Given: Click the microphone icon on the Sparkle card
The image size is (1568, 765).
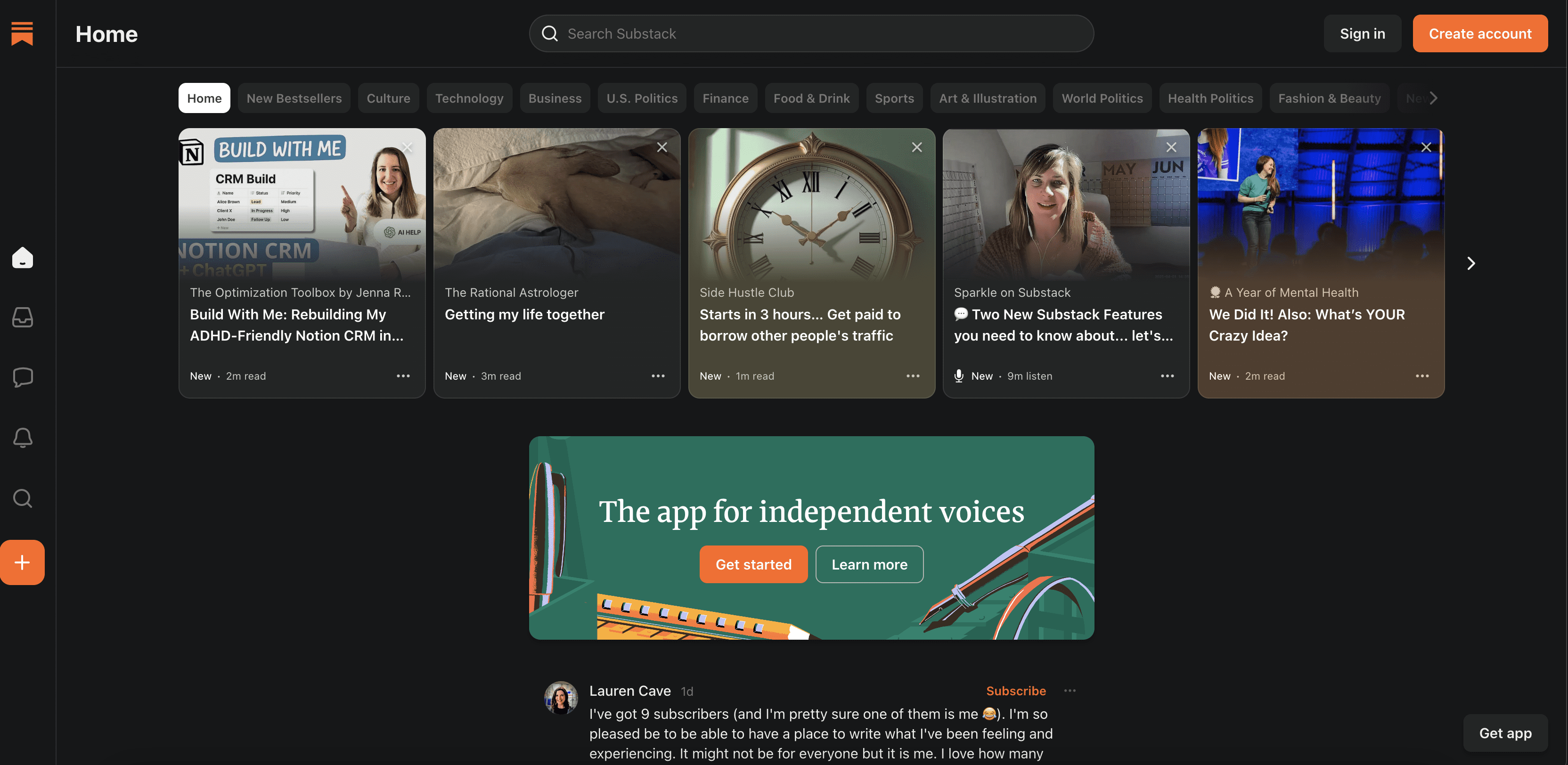Looking at the screenshot, I should click(960, 375).
